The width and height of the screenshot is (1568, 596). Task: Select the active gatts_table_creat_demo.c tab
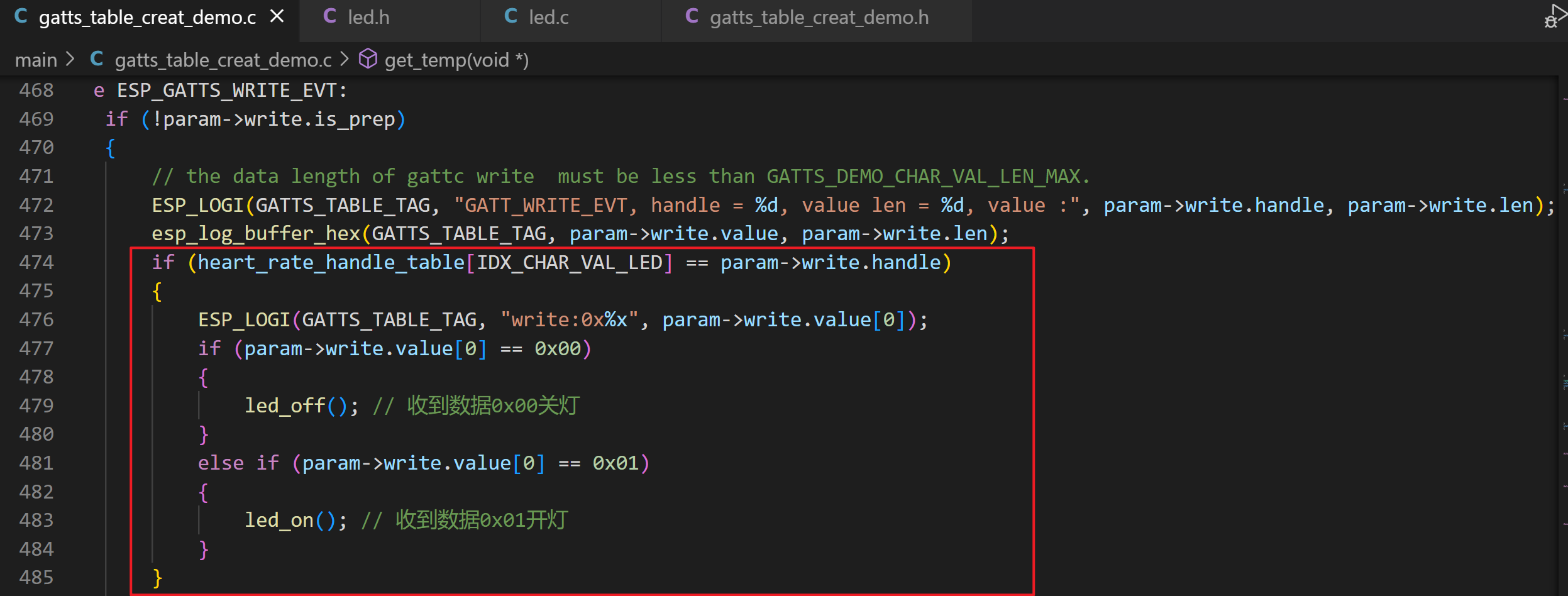tap(150, 21)
